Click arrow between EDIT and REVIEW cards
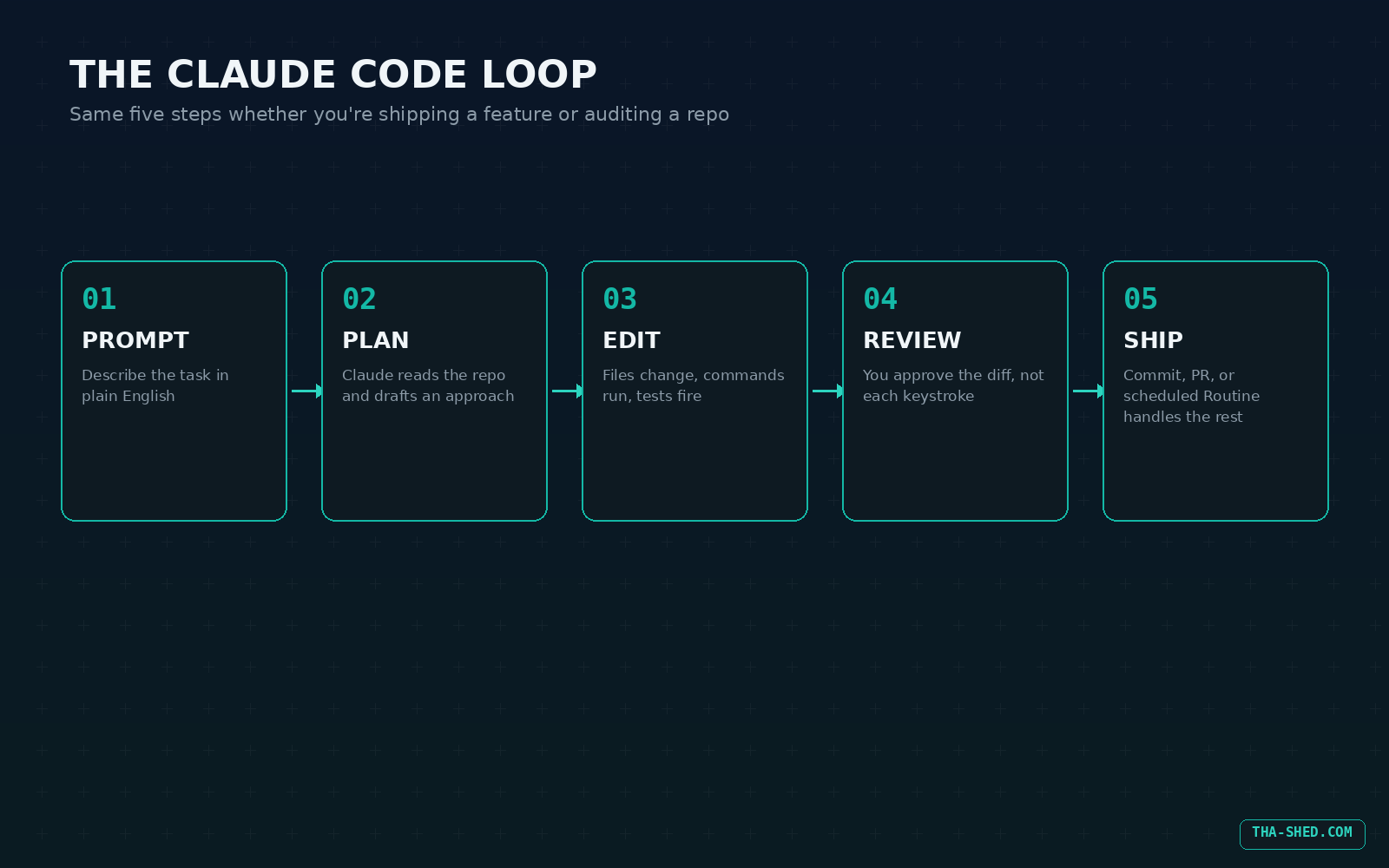 828,391
